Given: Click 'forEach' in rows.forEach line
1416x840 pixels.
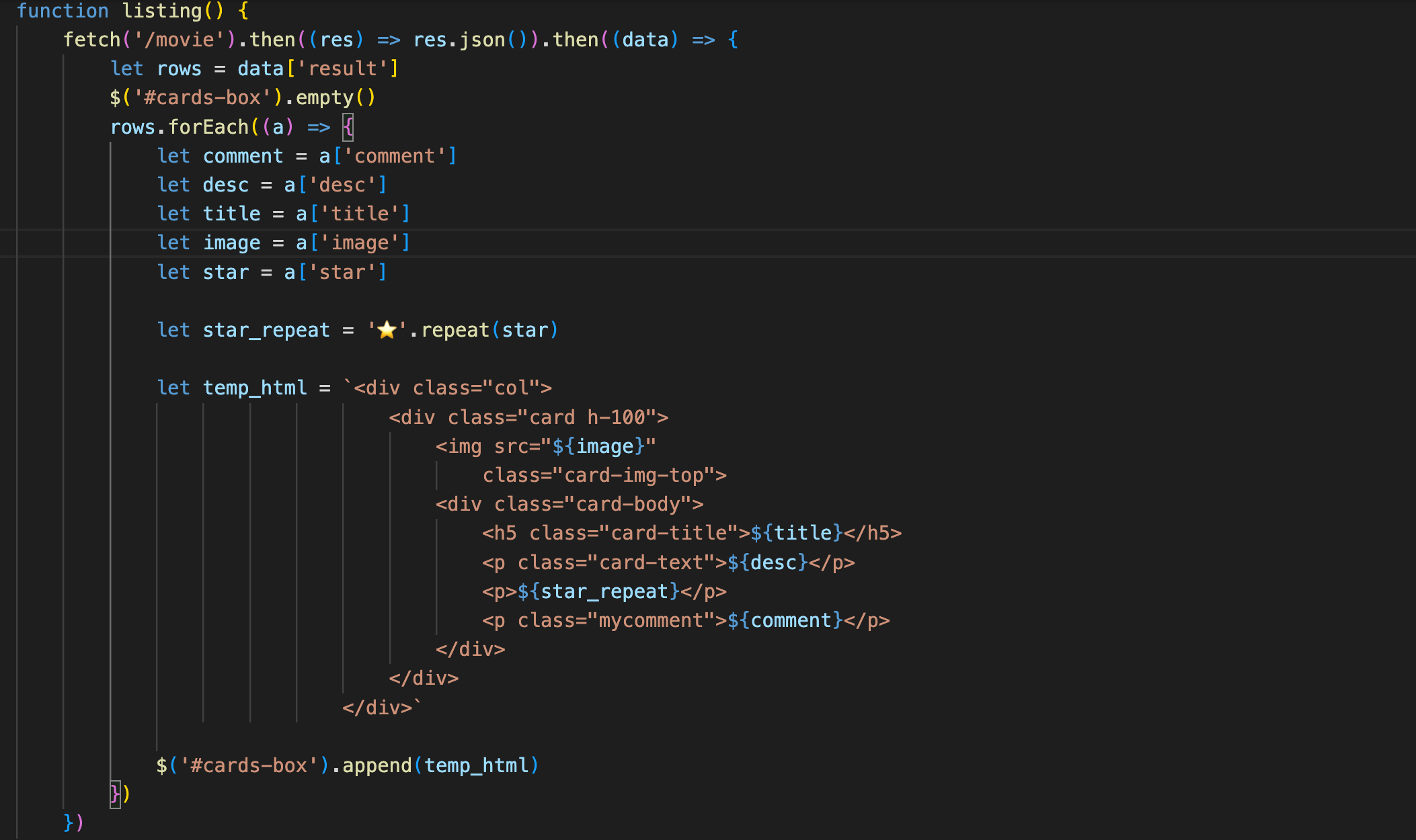Looking at the screenshot, I should point(208,127).
